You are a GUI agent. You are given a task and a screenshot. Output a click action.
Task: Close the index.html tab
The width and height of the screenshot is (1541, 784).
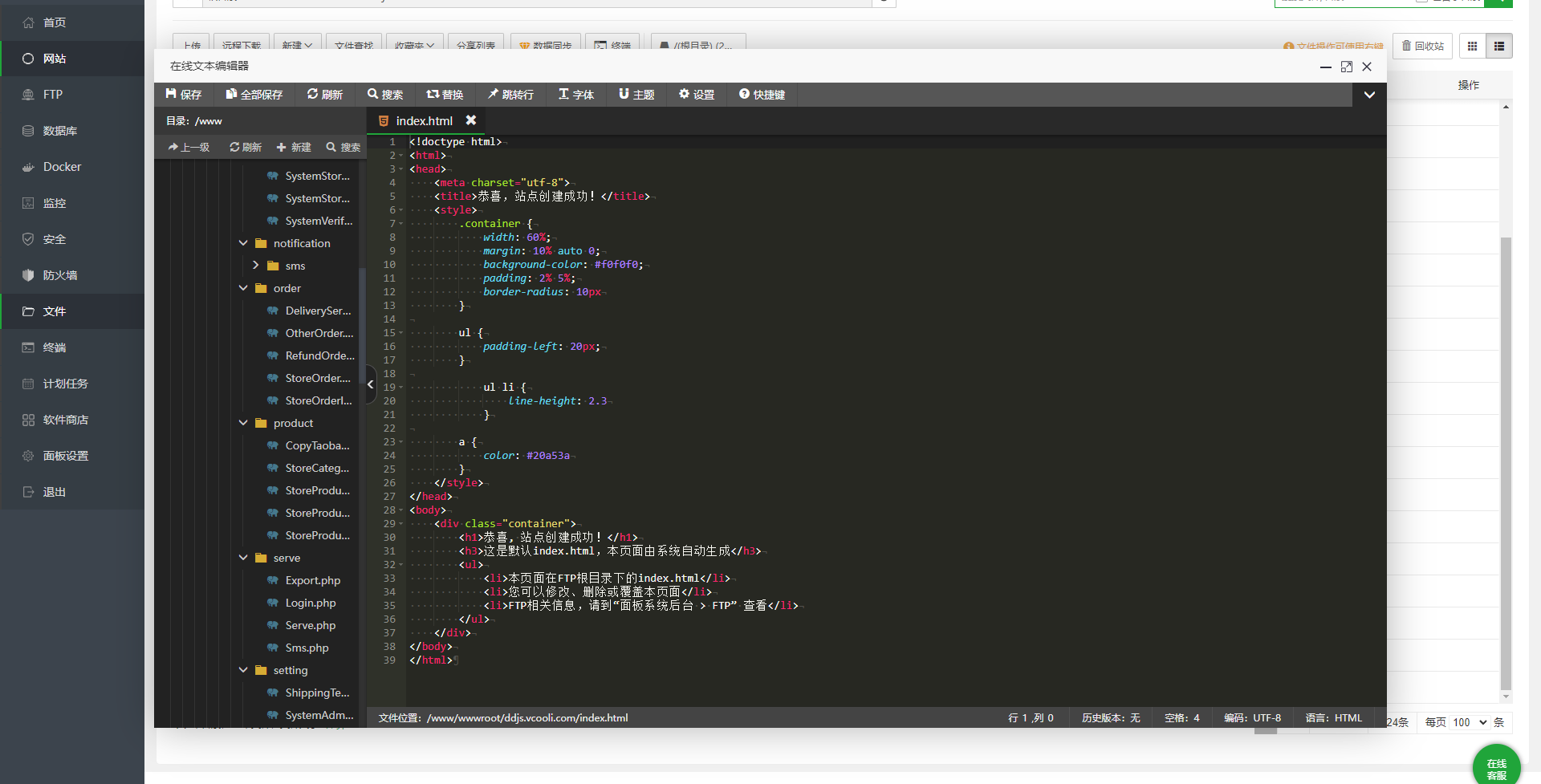(x=471, y=120)
